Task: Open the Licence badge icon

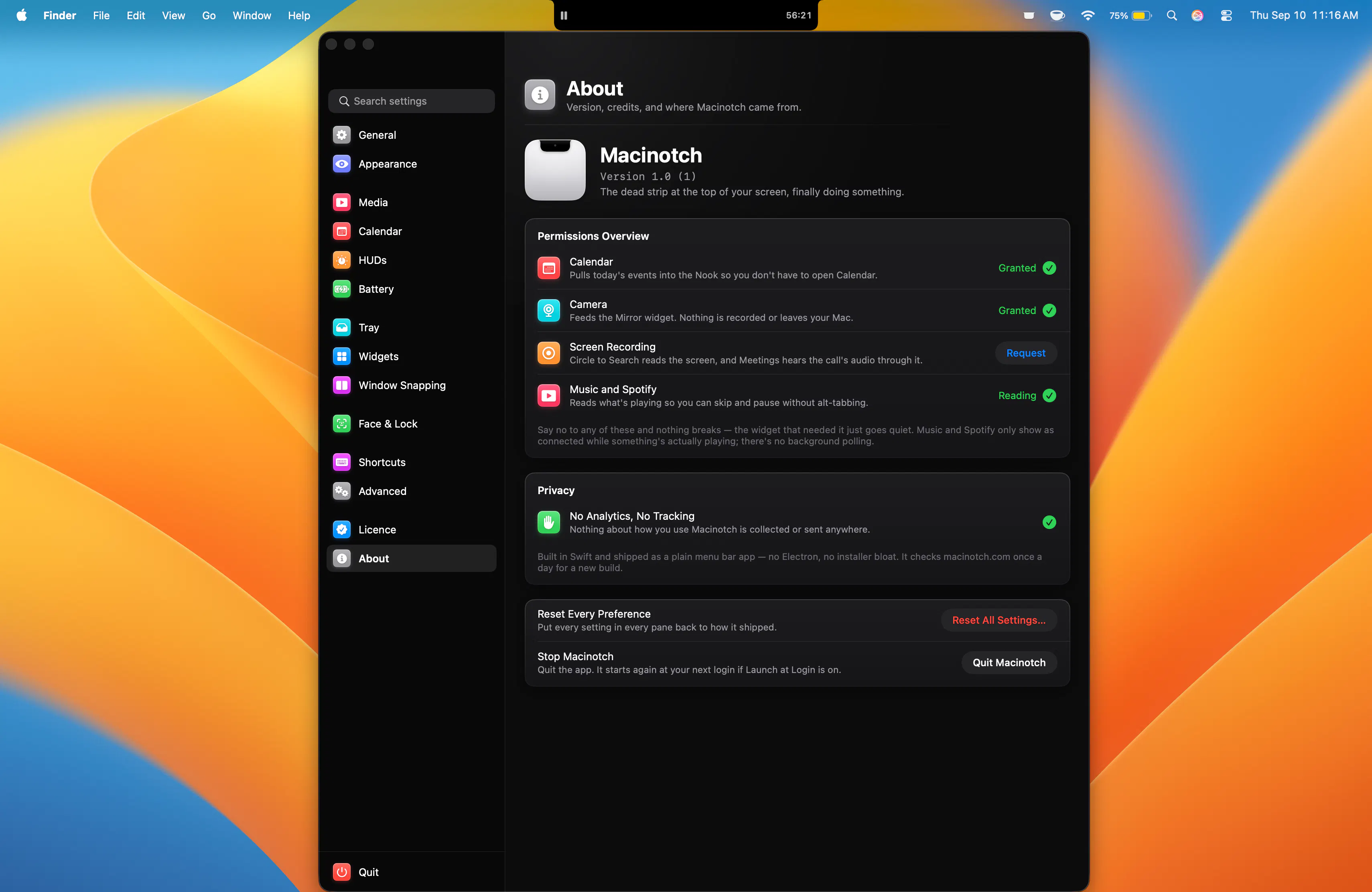Action: coord(342,529)
